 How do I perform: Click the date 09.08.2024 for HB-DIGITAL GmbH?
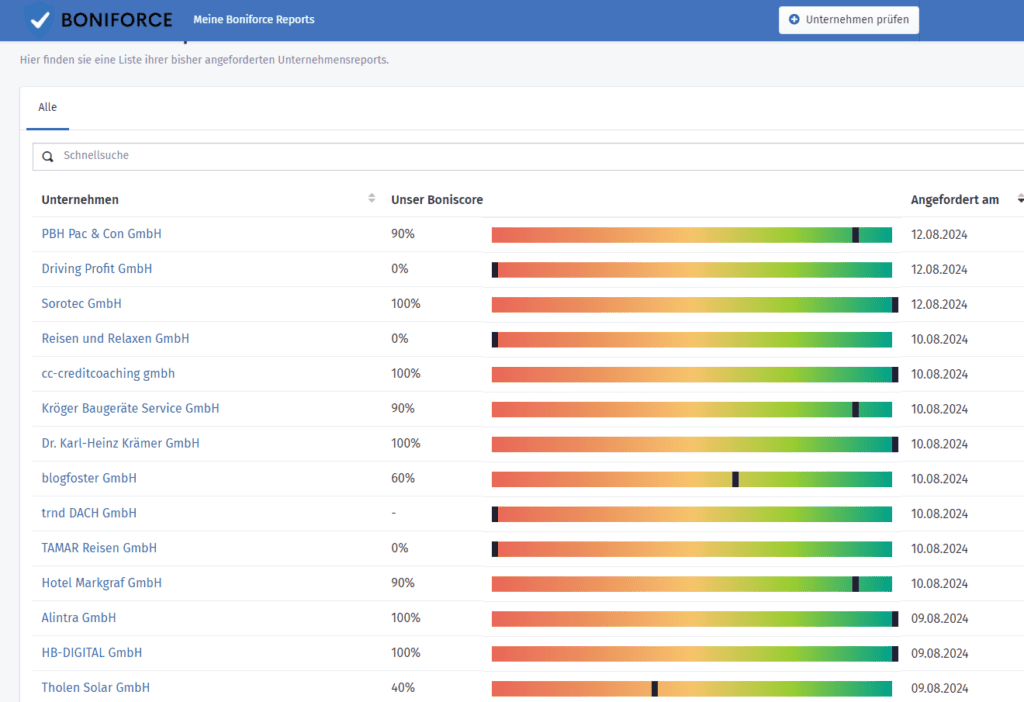pos(939,653)
